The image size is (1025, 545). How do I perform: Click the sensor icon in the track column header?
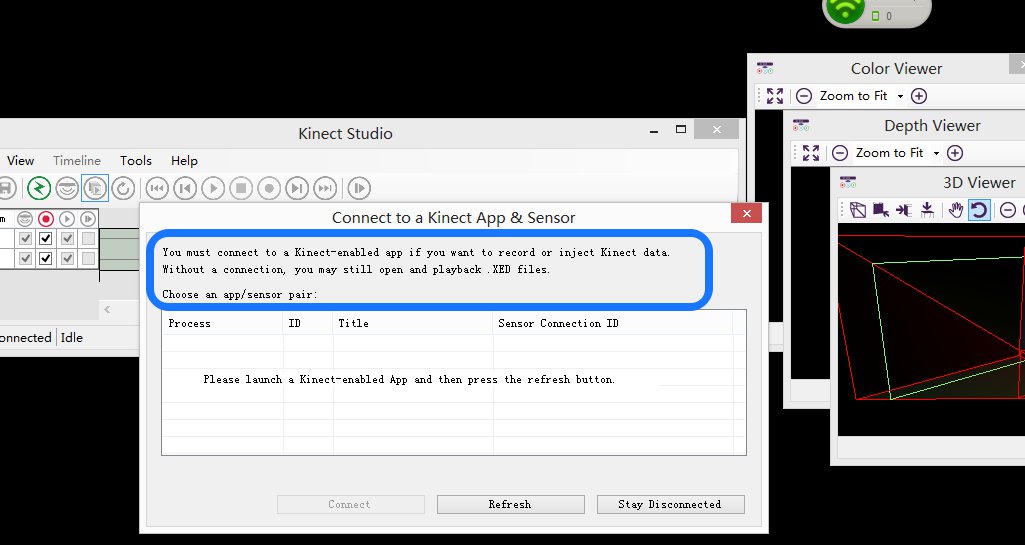coord(25,219)
